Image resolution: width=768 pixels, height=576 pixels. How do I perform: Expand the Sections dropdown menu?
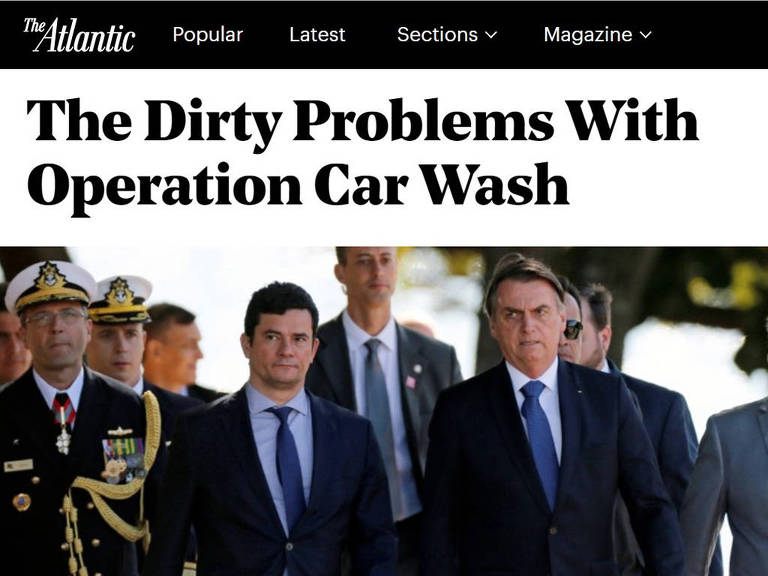(x=447, y=35)
